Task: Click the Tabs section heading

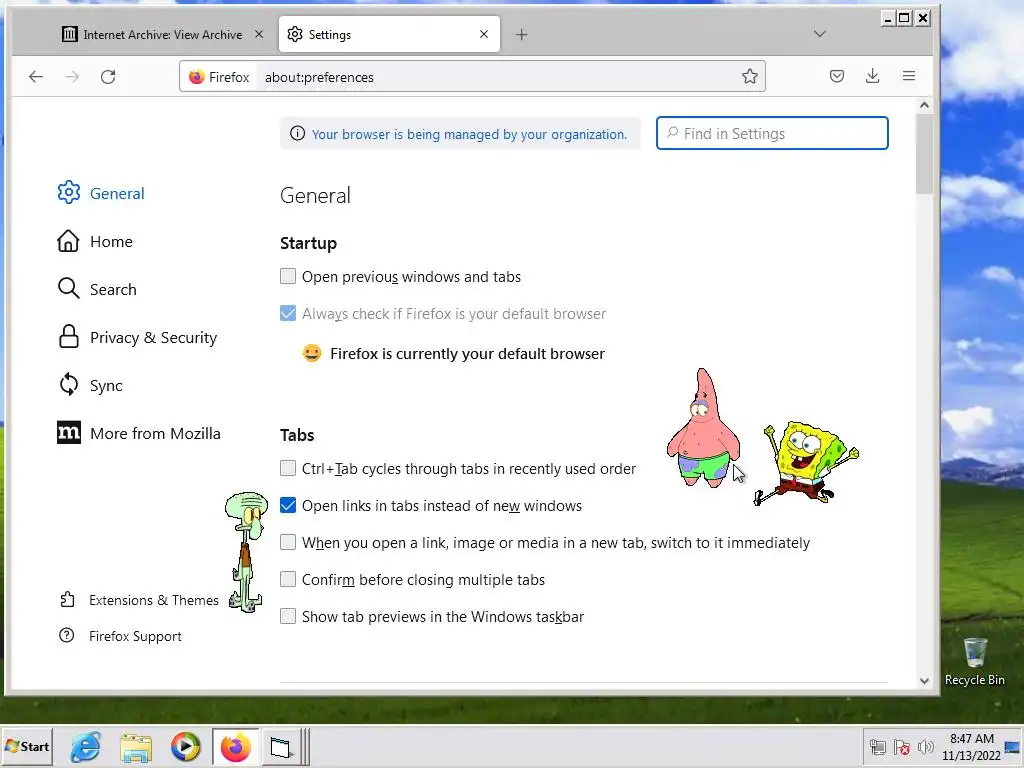Action: pos(297,435)
